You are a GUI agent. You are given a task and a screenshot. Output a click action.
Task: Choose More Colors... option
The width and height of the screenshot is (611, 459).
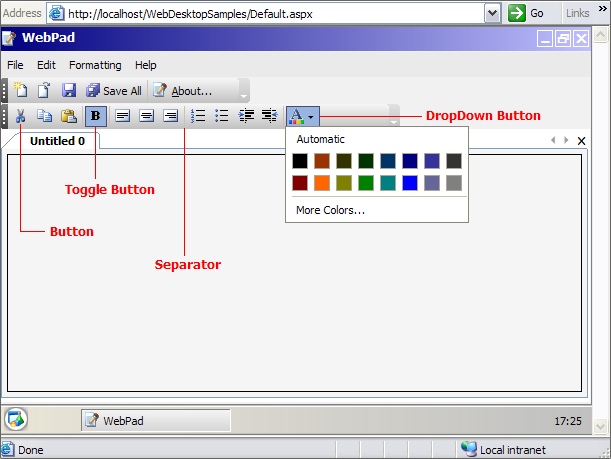coord(330,210)
